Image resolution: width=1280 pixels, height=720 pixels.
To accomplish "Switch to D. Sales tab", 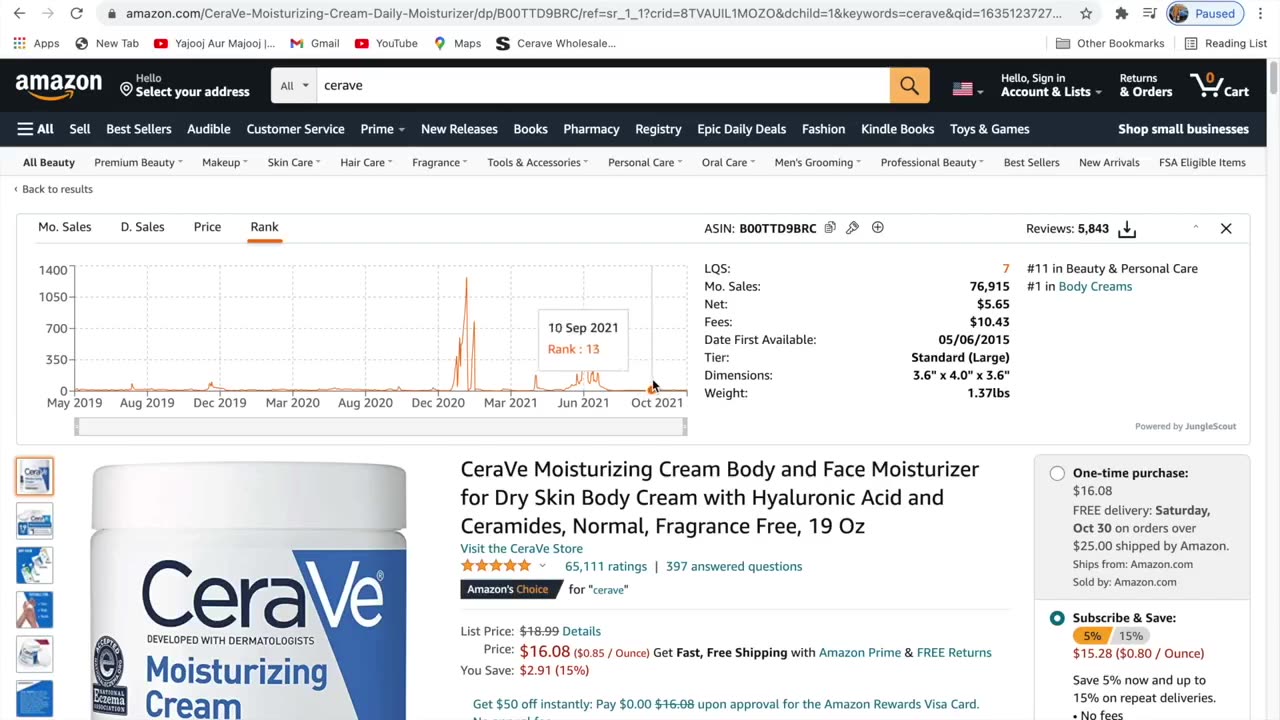I will [x=142, y=227].
